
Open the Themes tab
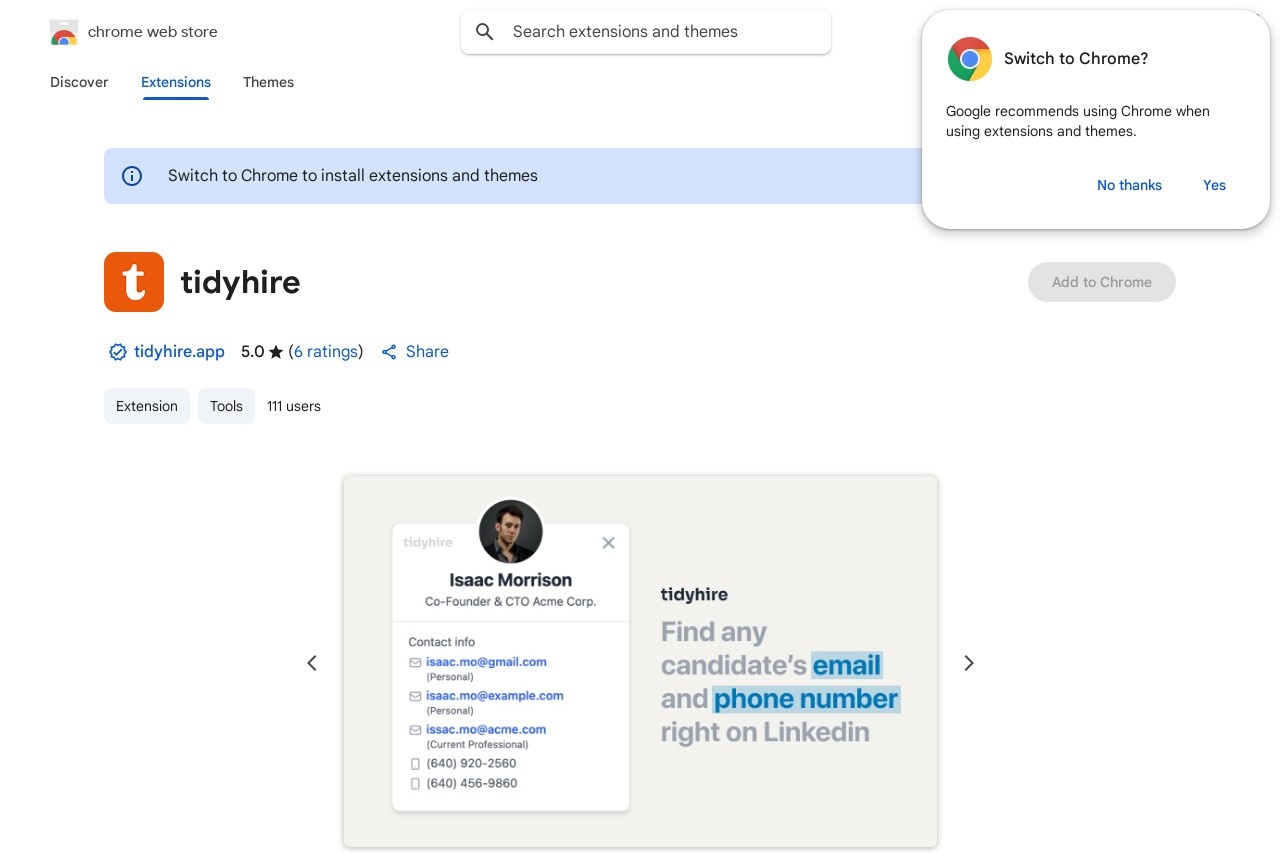[268, 82]
